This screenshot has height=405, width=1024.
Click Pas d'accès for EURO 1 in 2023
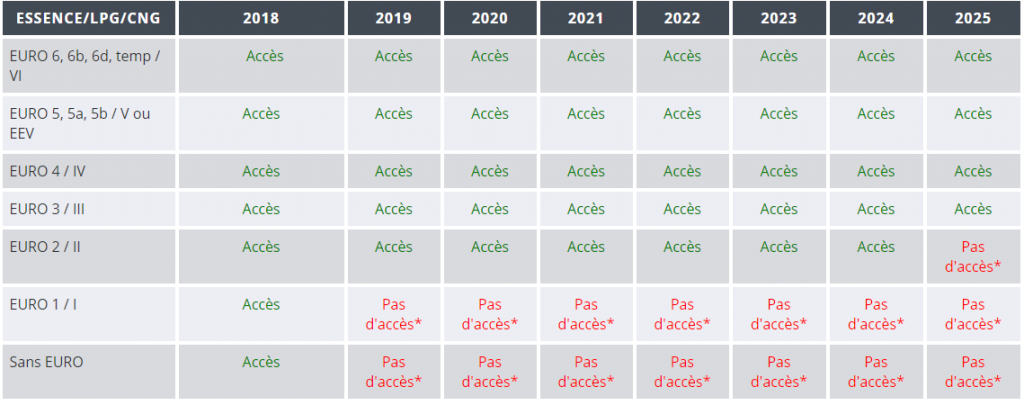[779, 314]
